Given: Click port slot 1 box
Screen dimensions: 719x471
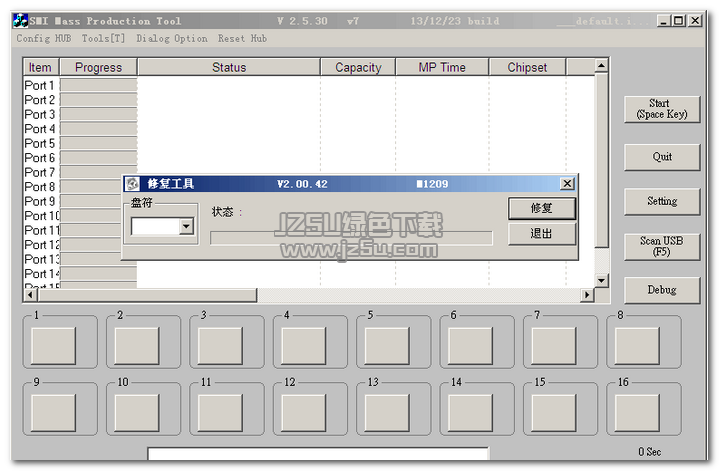Looking at the screenshot, I should 54,346.
